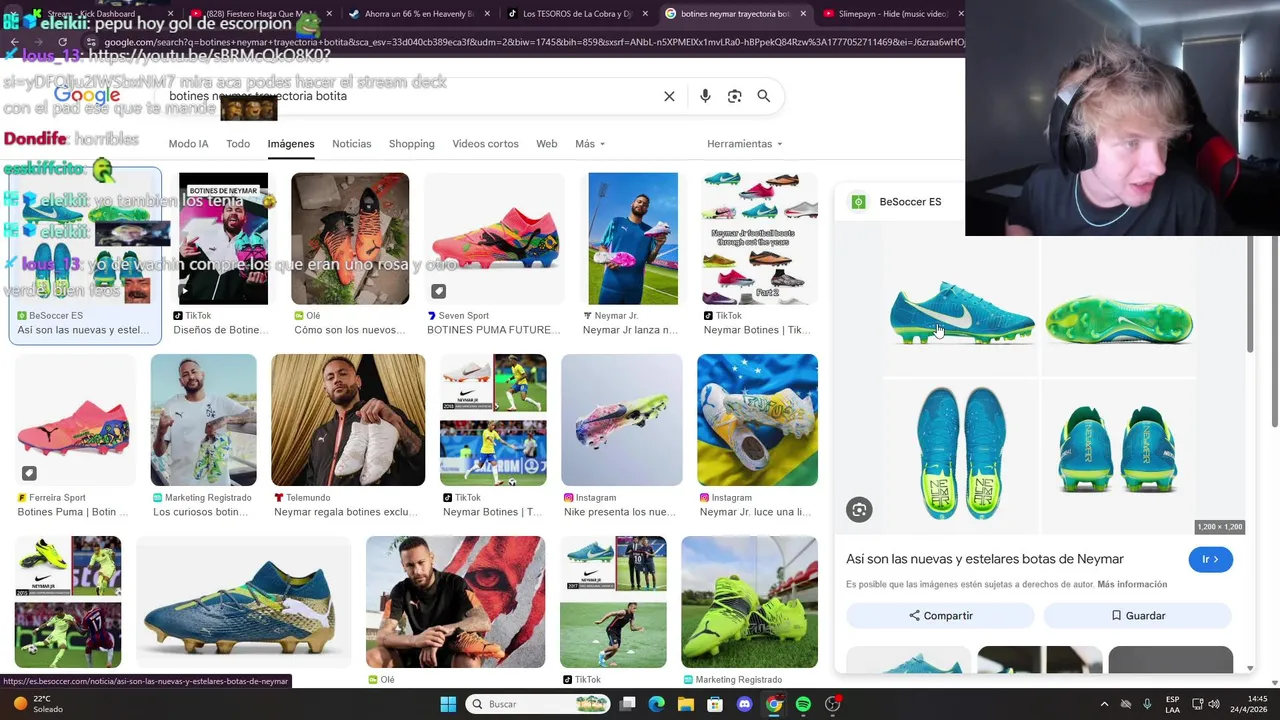The image size is (1280, 720).
Task: Open File Explorer from the taskbar
Action: click(686, 704)
